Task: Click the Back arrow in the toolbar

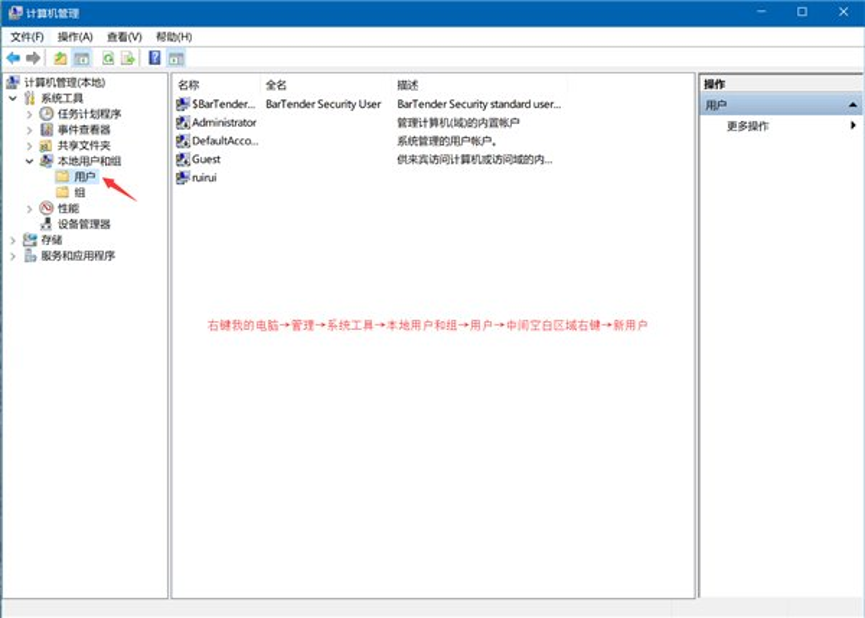Action: click(x=13, y=58)
